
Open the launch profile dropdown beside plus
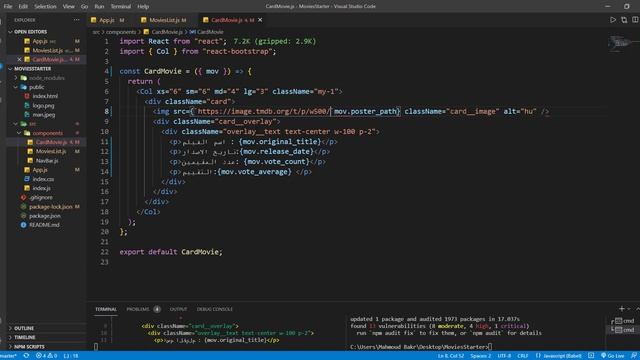(629, 309)
